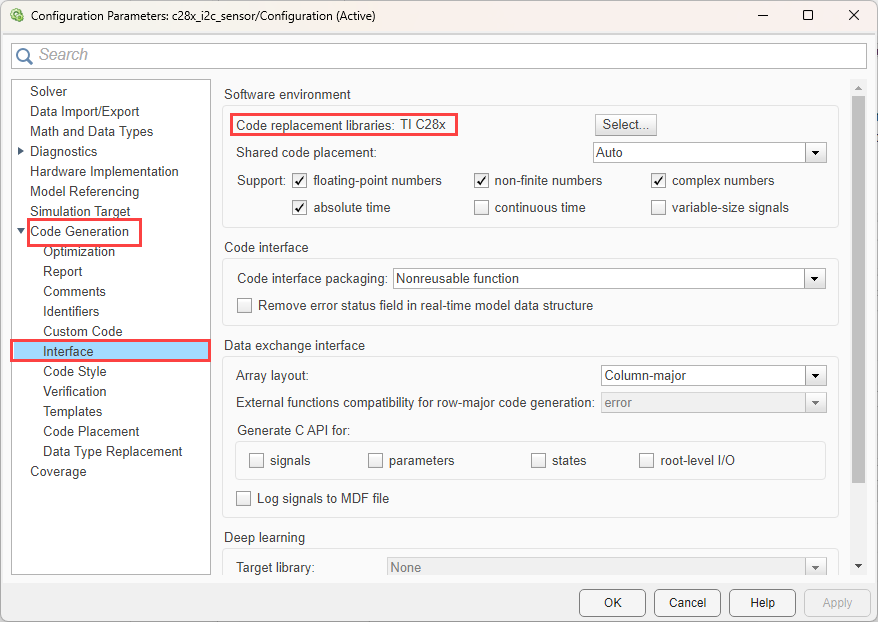Click into the Search field
The width and height of the screenshot is (878, 622).
[439, 55]
